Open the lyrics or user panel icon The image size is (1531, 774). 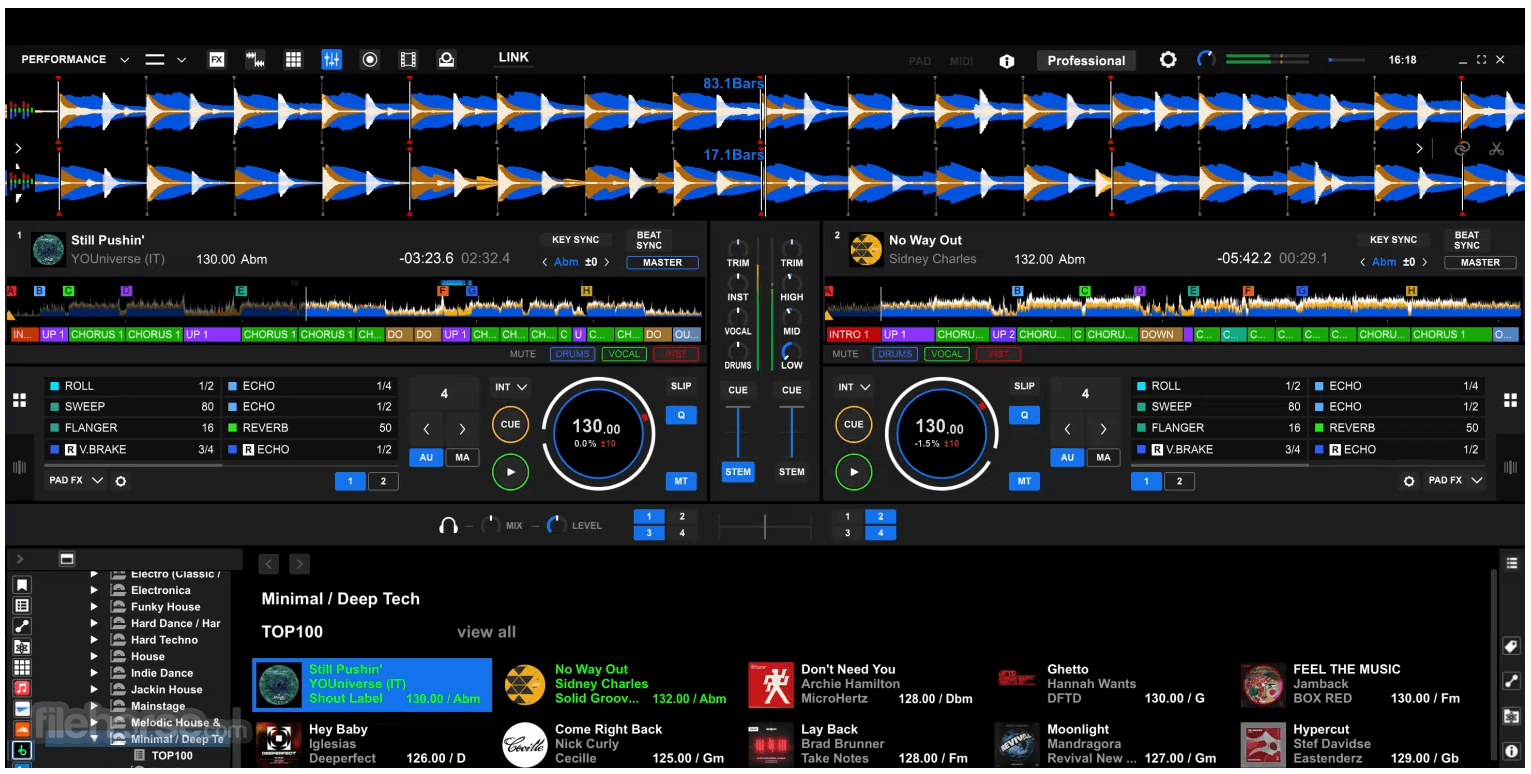point(446,60)
